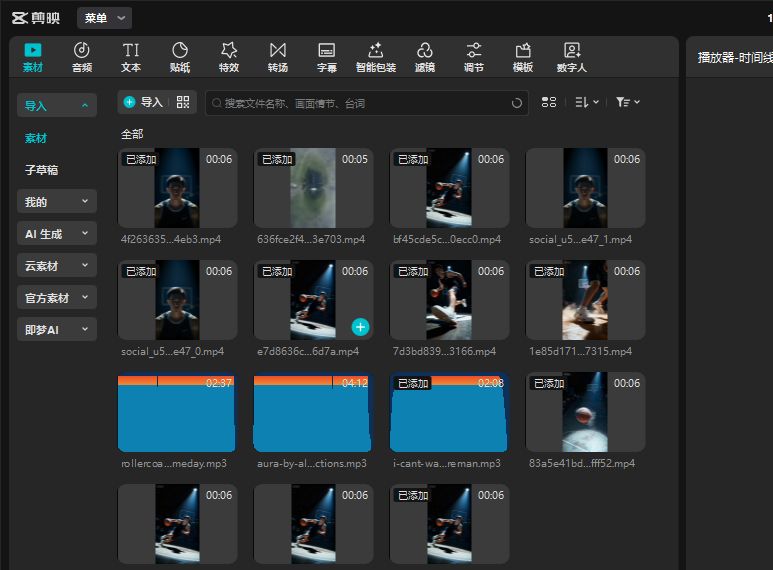The image size is (773, 570).
Task: Open the 滤镜 (Filters) panel
Action: point(425,57)
